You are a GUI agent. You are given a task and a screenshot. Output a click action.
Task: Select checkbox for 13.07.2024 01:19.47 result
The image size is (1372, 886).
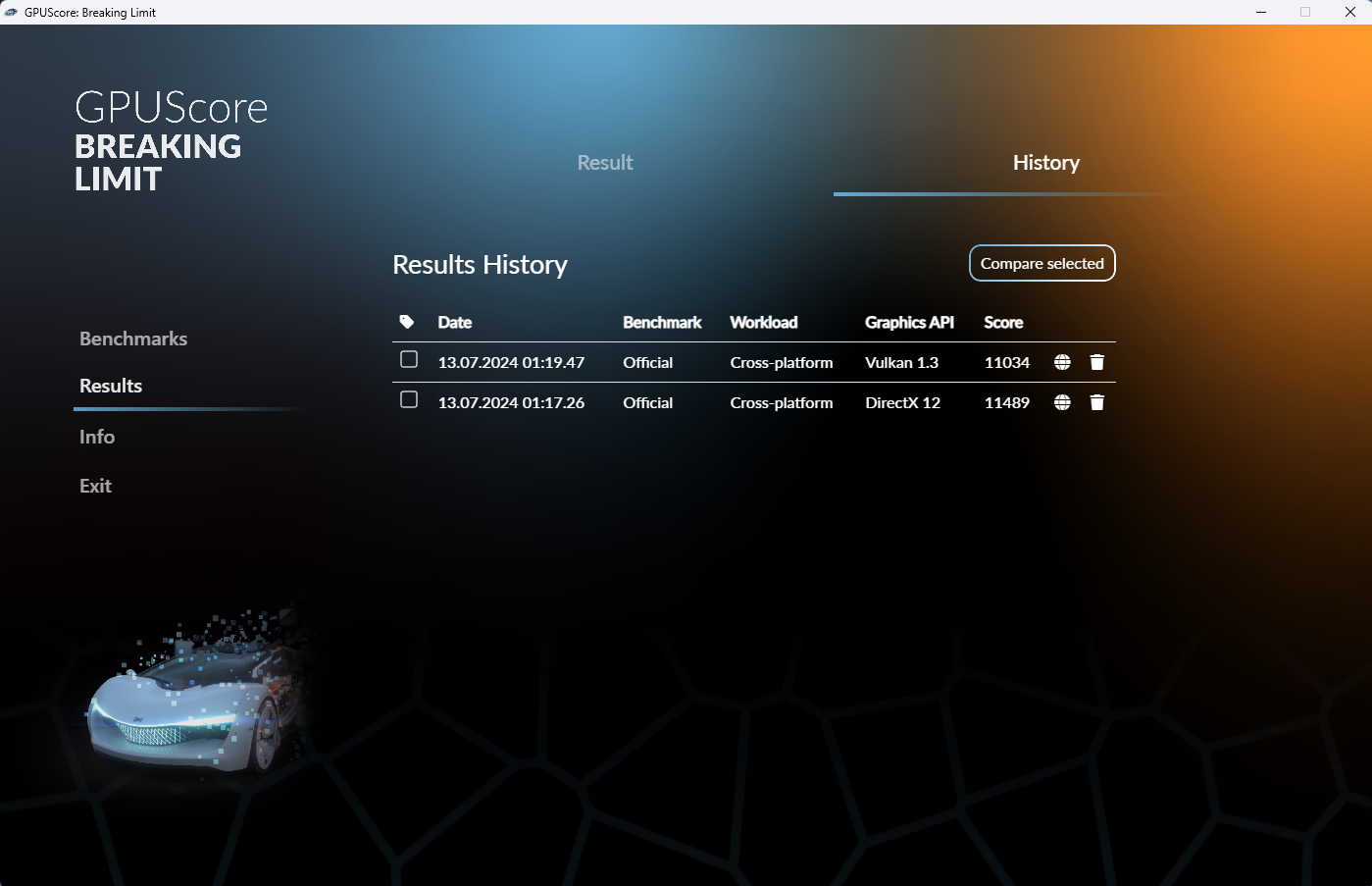(x=409, y=359)
